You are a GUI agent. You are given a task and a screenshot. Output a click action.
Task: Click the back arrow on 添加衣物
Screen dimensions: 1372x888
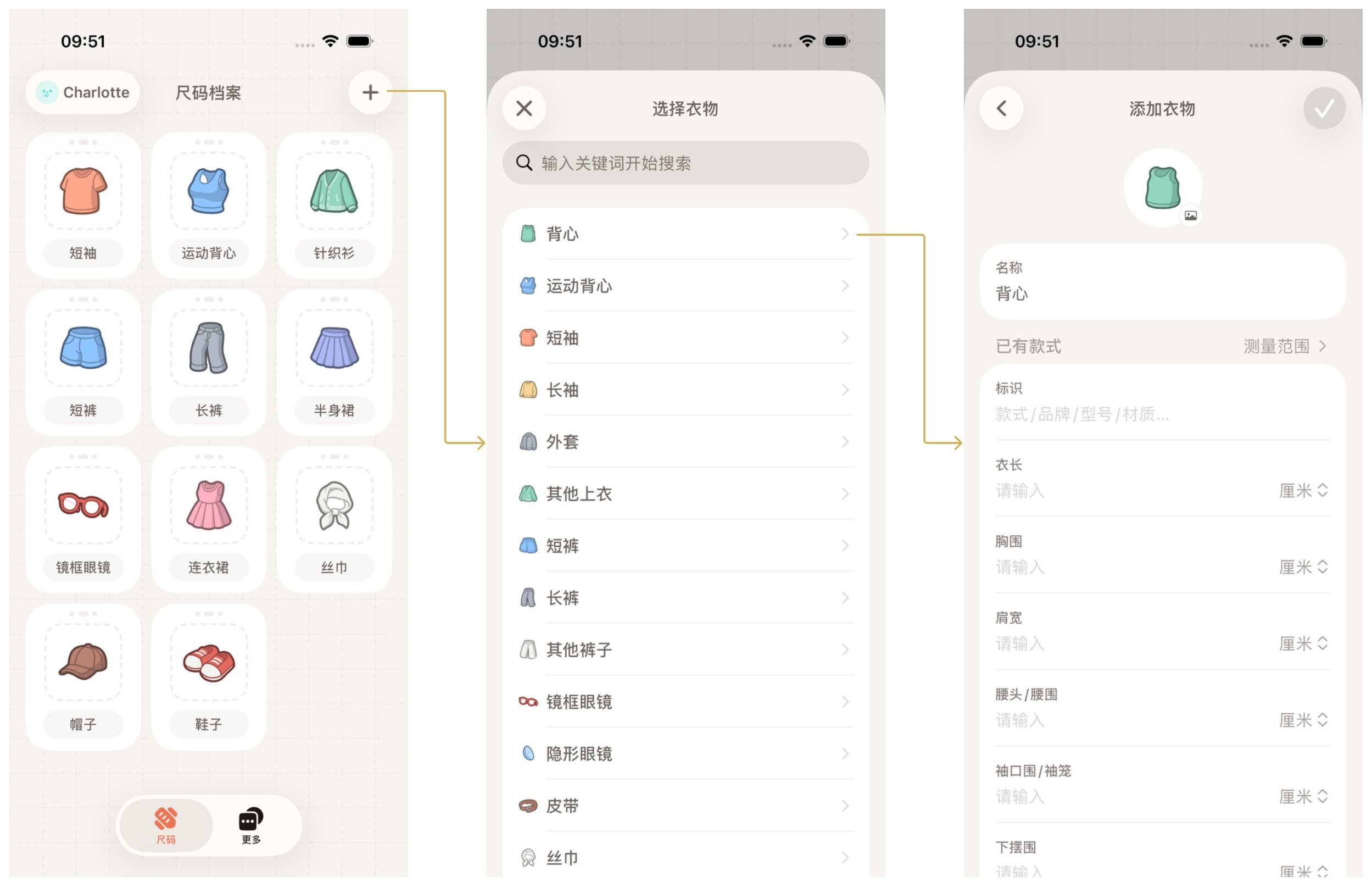pyautogui.click(x=1001, y=108)
